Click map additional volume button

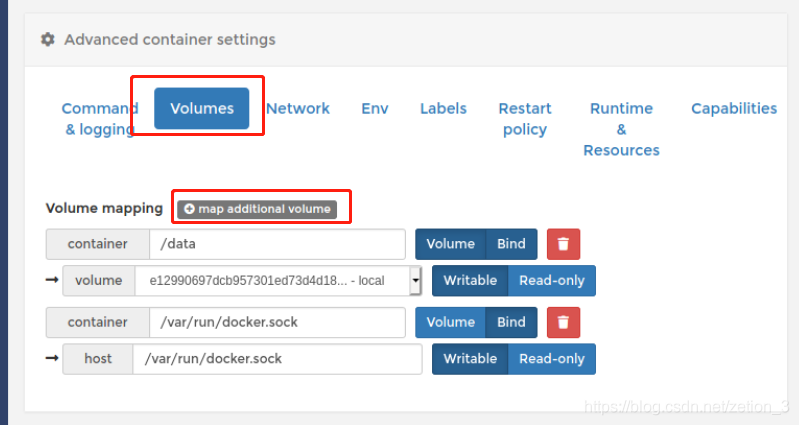tap(257, 209)
